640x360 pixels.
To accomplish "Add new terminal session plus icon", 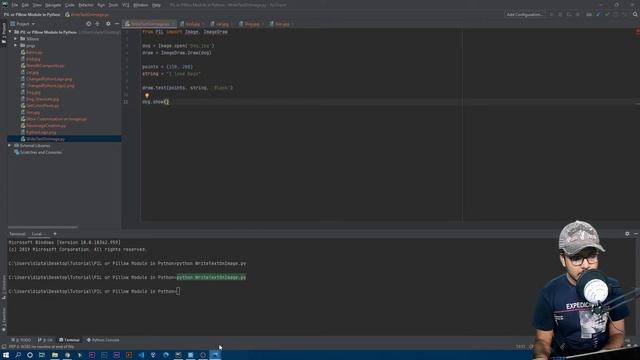I will tap(55, 234).
